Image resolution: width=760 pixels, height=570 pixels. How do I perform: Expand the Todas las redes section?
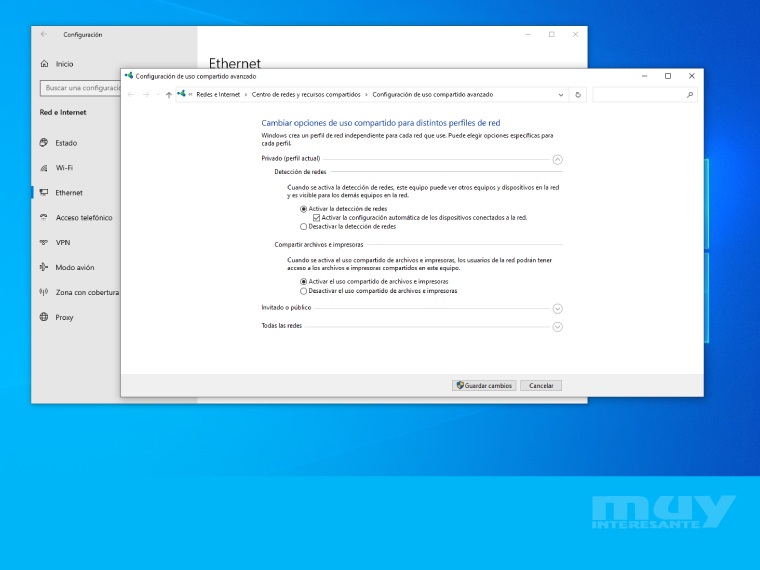coord(557,327)
